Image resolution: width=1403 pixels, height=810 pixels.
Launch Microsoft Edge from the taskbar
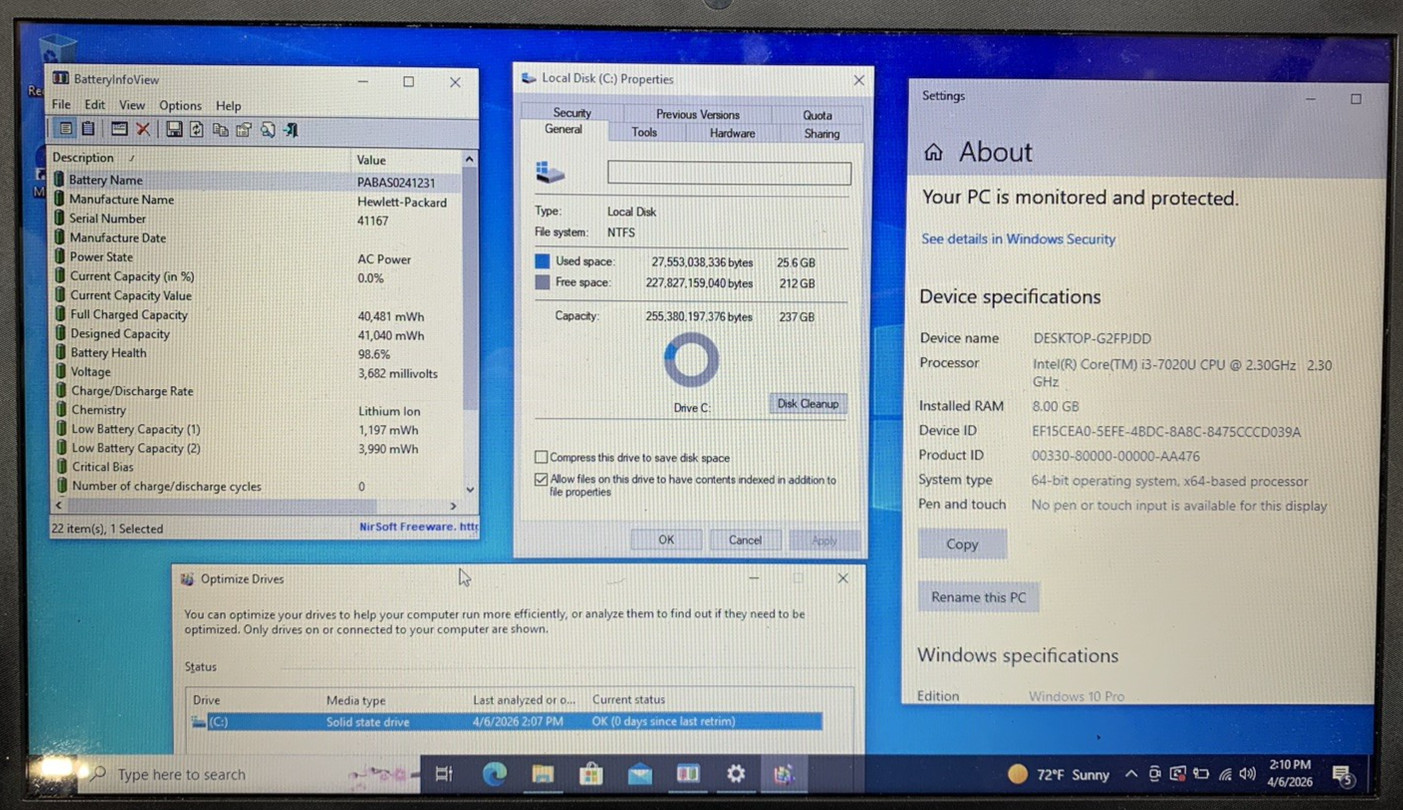point(494,774)
